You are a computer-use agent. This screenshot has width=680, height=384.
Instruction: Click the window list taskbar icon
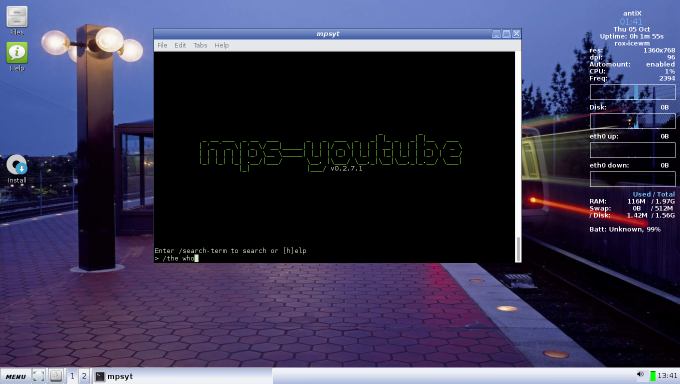point(56,376)
